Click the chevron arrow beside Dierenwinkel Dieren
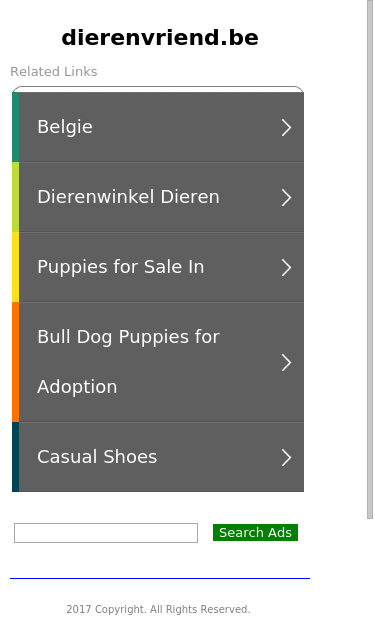The image size is (375, 627). point(286,198)
